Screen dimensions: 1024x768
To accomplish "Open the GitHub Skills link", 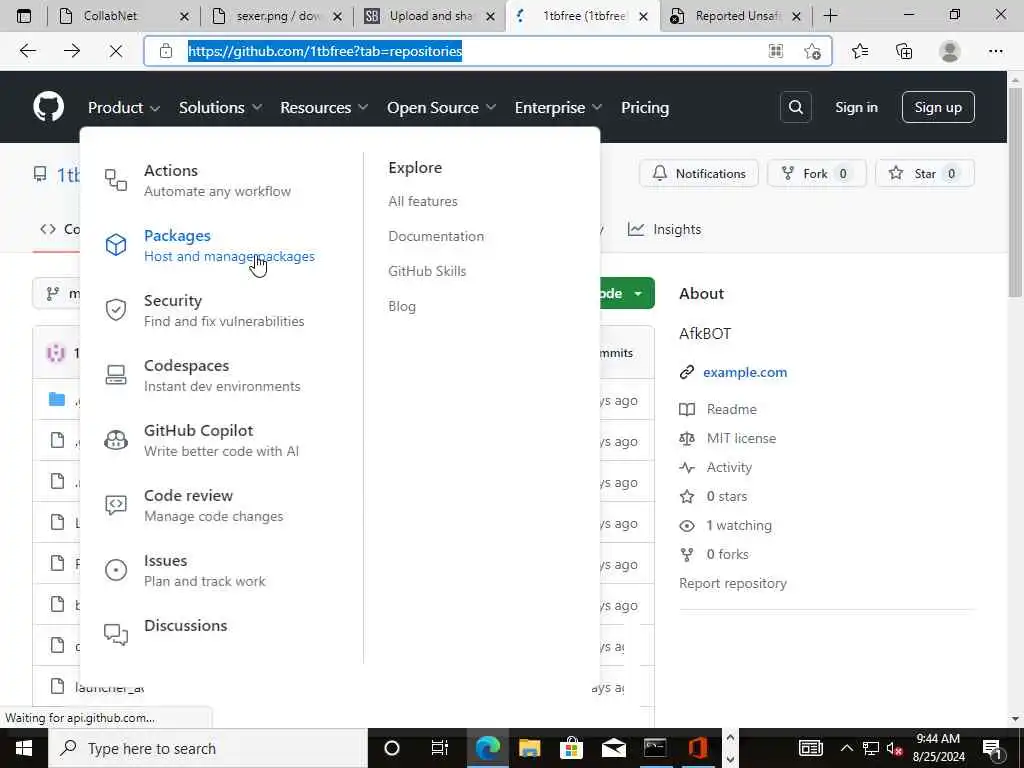I will click(x=427, y=271).
